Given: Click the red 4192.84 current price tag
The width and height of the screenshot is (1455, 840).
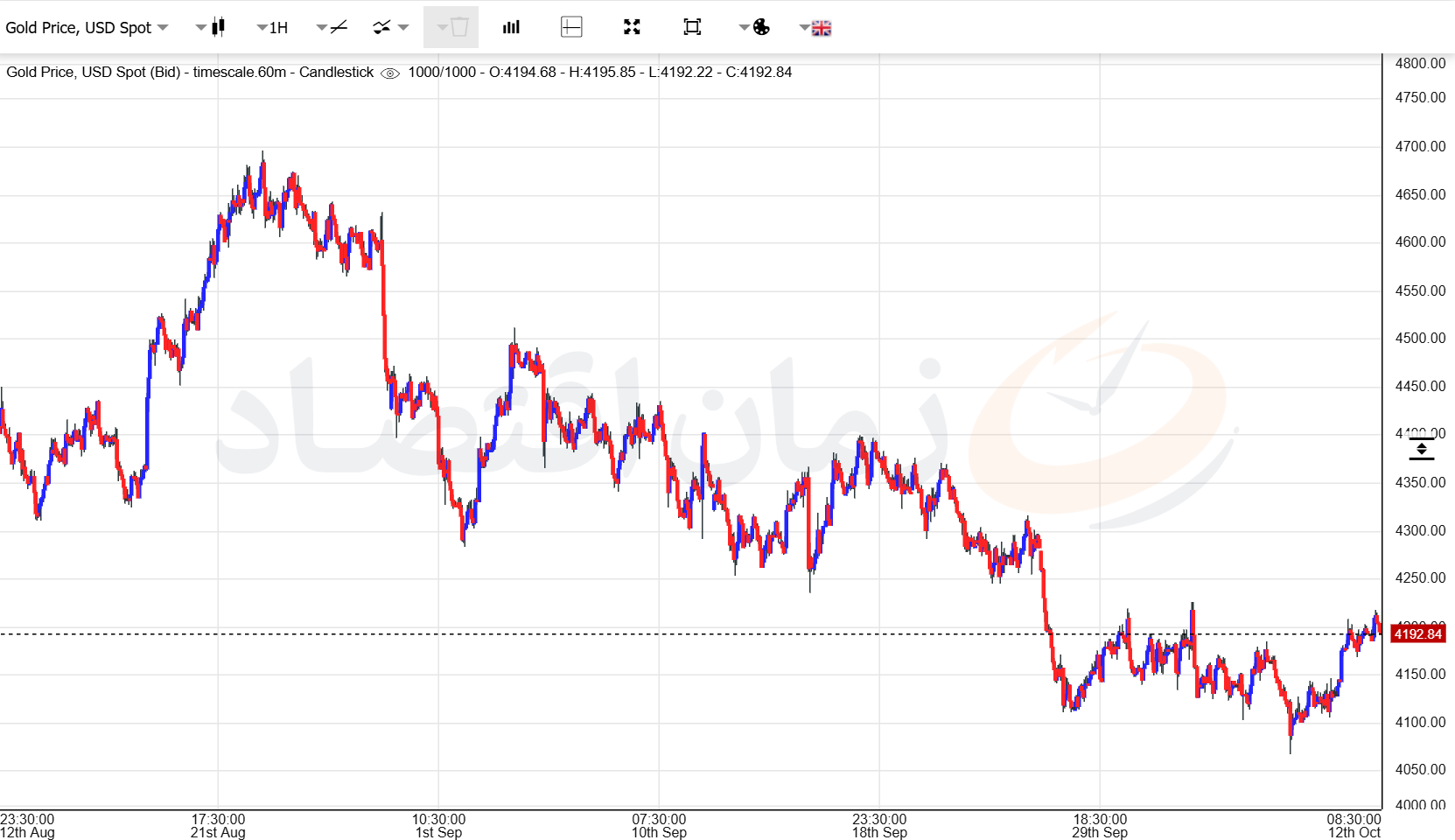Looking at the screenshot, I should 1418,634.
